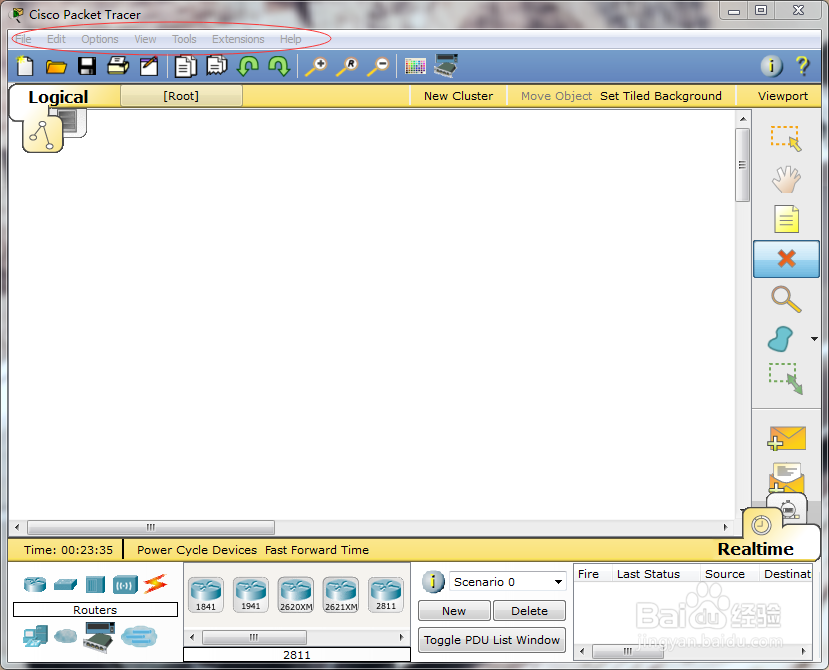The height and width of the screenshot is (670, 829).
Task: Open the Options menu
Action: point(99,39)
